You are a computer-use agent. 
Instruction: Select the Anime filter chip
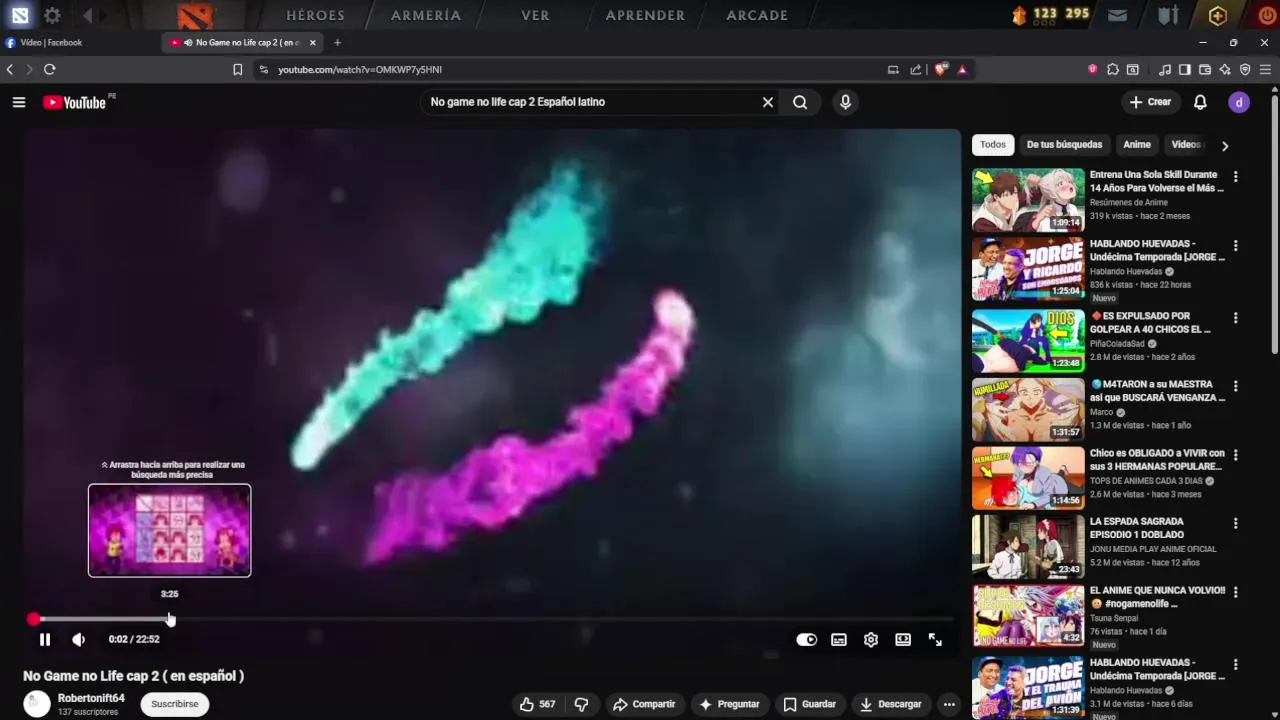click(x=1137, y=145)
